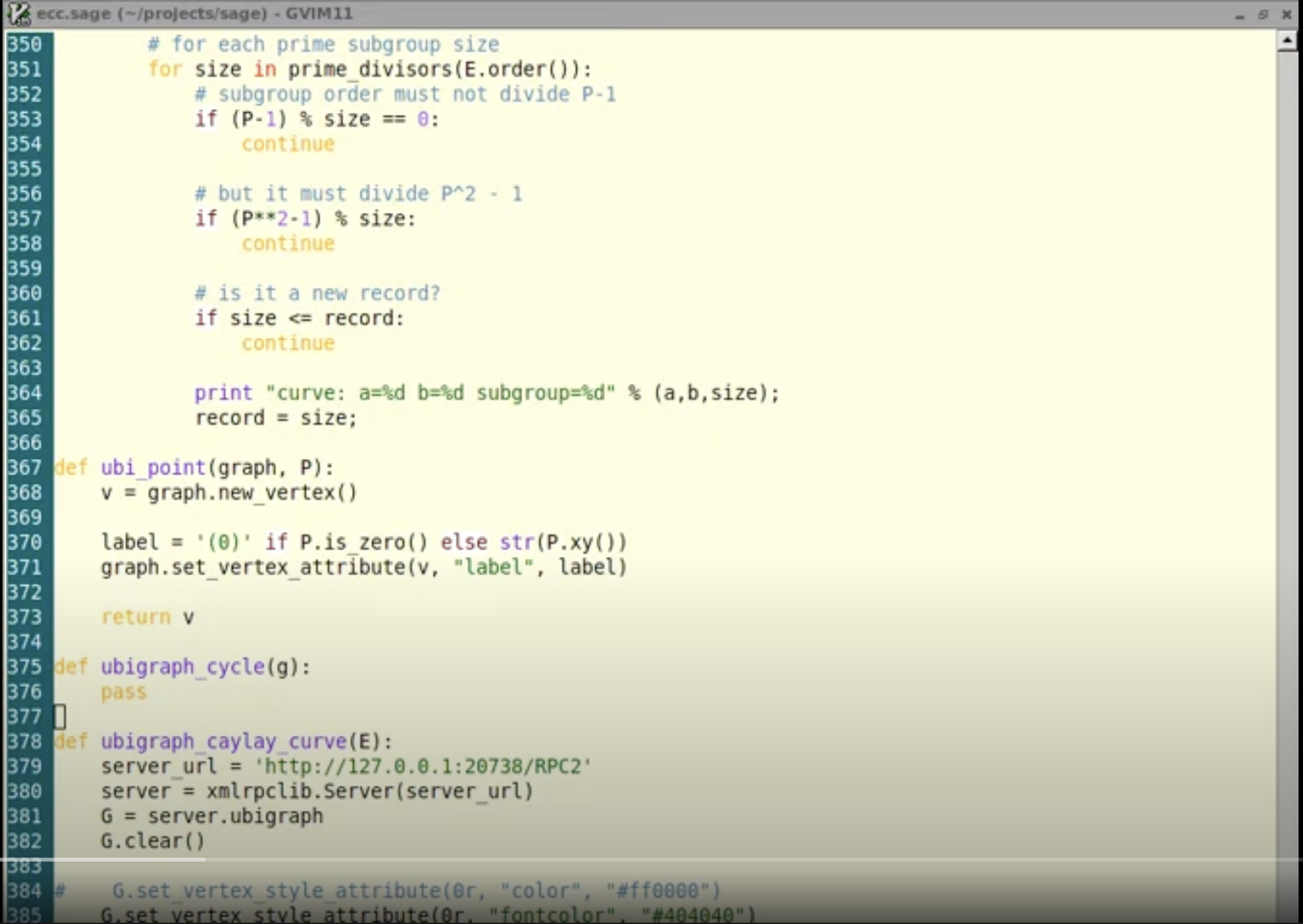Click the line number 378 in gutter

coord(24,741)
